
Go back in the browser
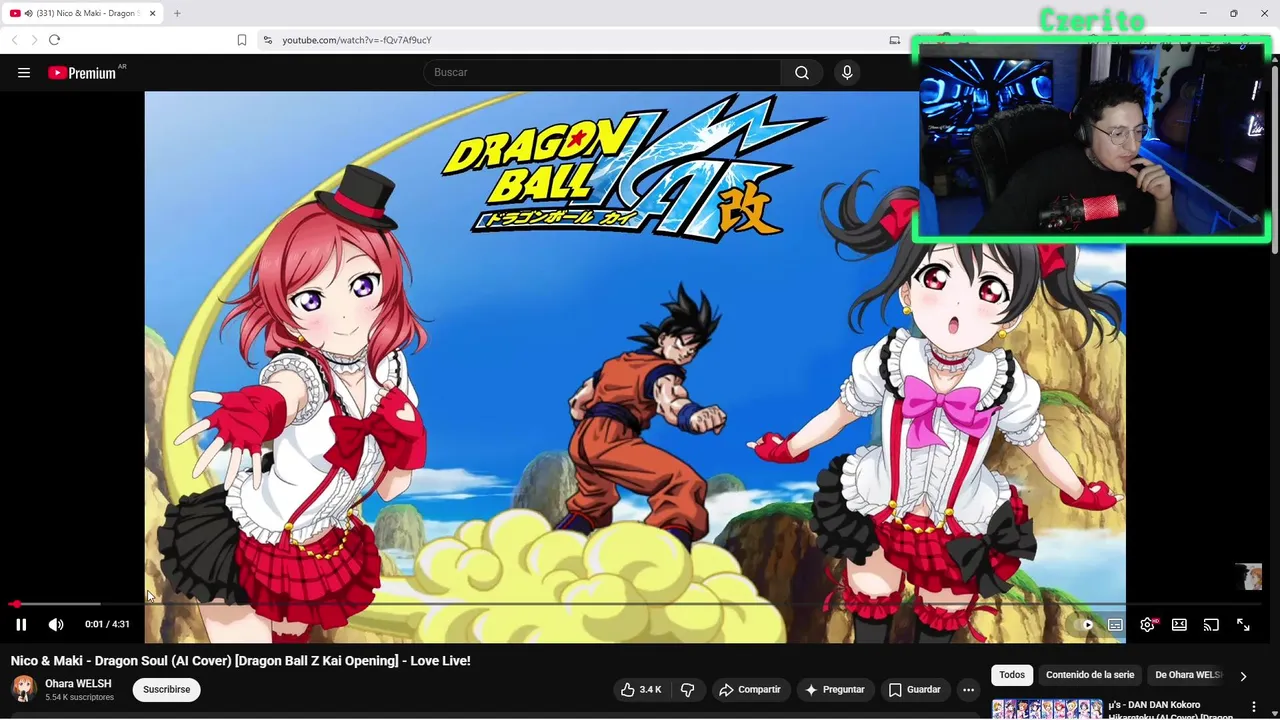point(14,40)
